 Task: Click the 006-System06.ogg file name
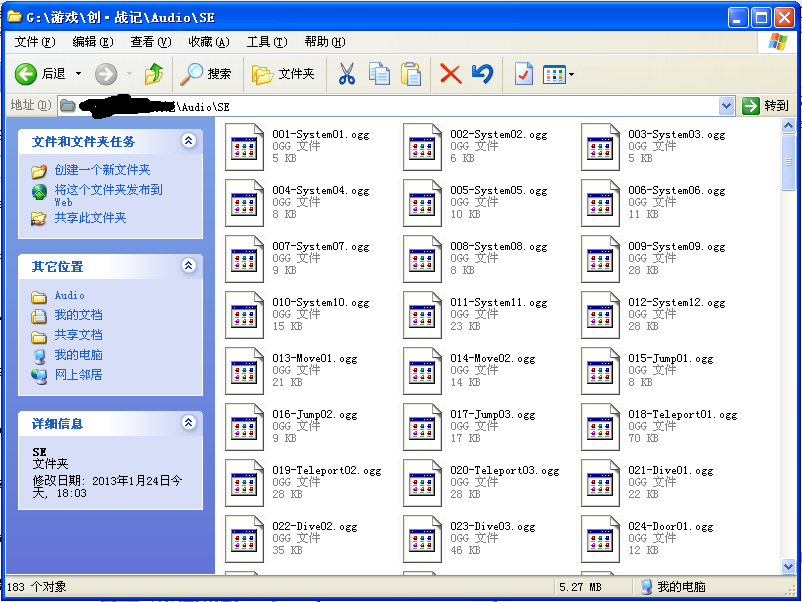(x=677, y=191)
